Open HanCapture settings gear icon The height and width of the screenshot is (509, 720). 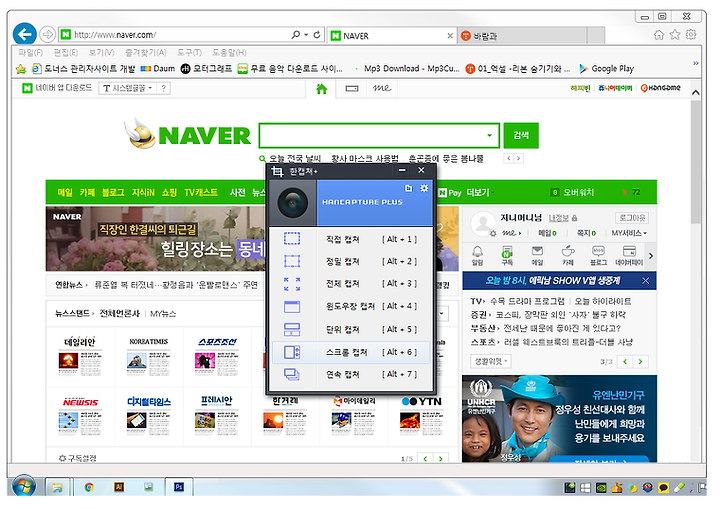point(424,188)
